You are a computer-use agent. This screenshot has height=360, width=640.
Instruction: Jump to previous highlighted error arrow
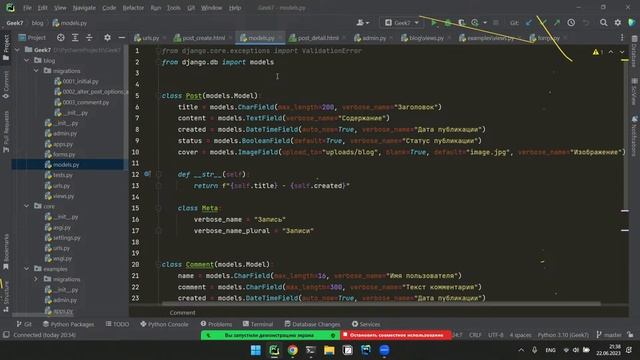(611, 52)
